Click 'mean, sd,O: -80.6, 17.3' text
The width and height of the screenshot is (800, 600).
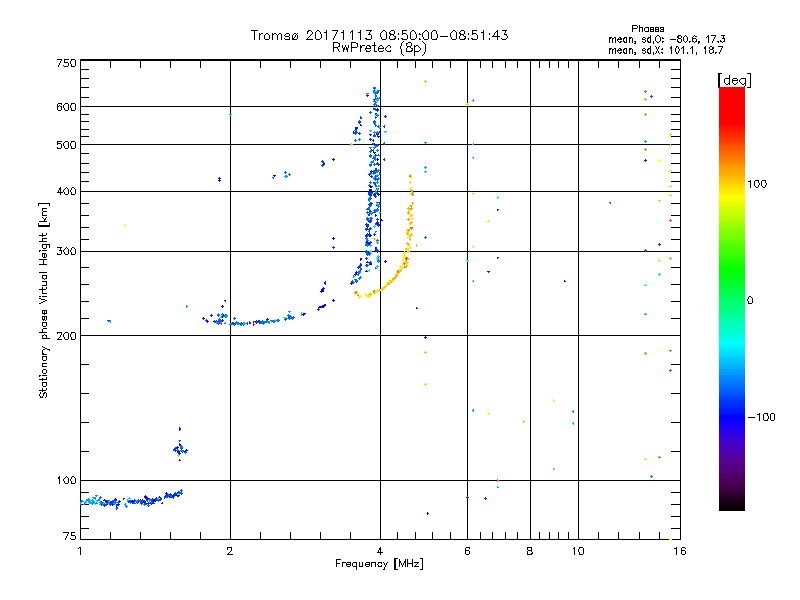[666, 39]
